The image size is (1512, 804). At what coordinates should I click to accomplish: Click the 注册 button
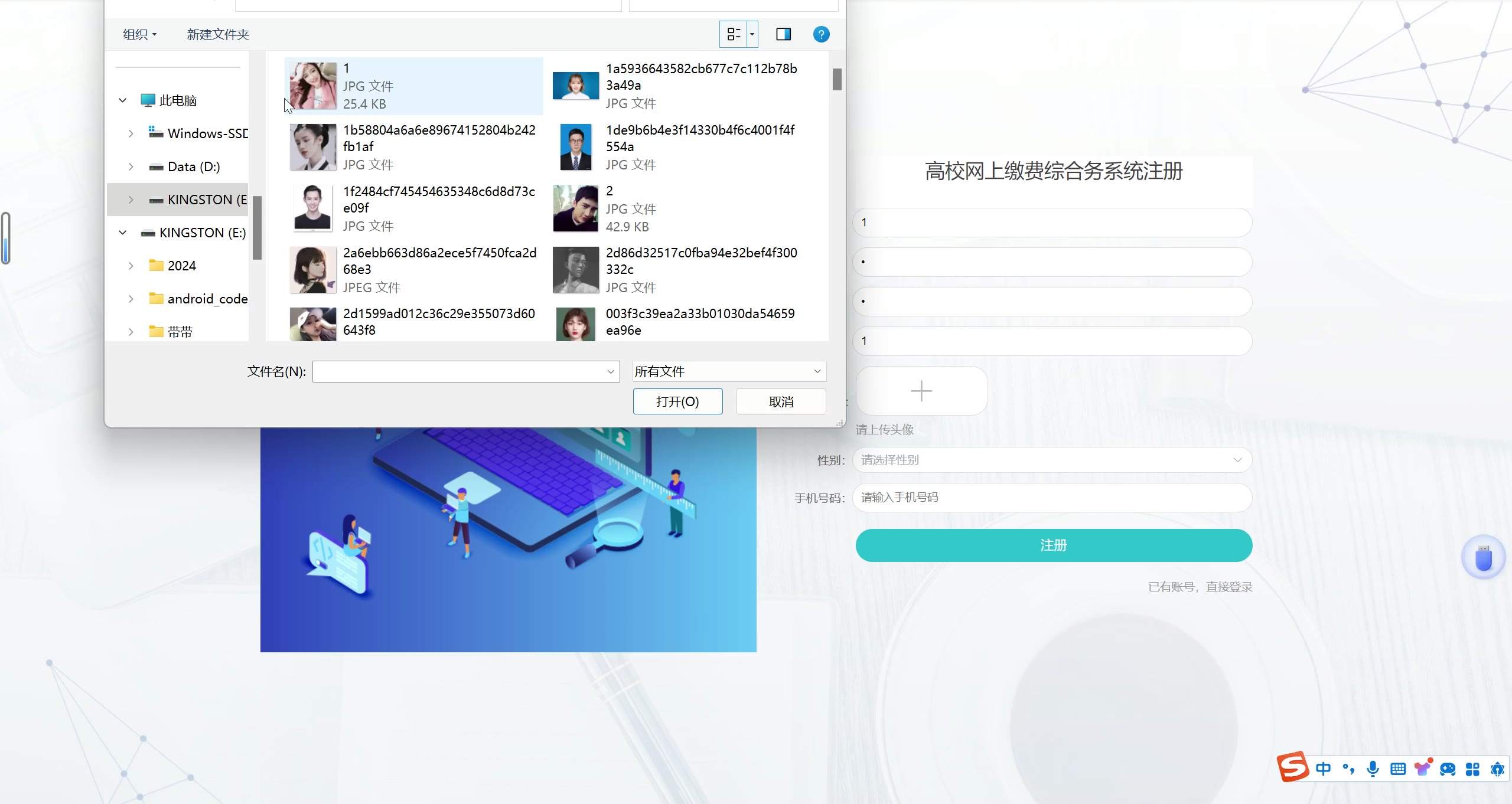[x=1054, y=545]
